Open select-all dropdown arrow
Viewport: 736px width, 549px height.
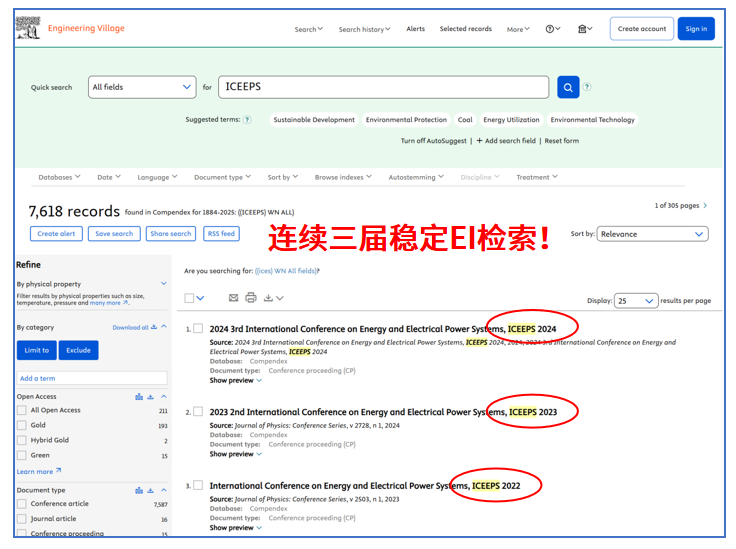pyautogui.click(x=200, y=298)
